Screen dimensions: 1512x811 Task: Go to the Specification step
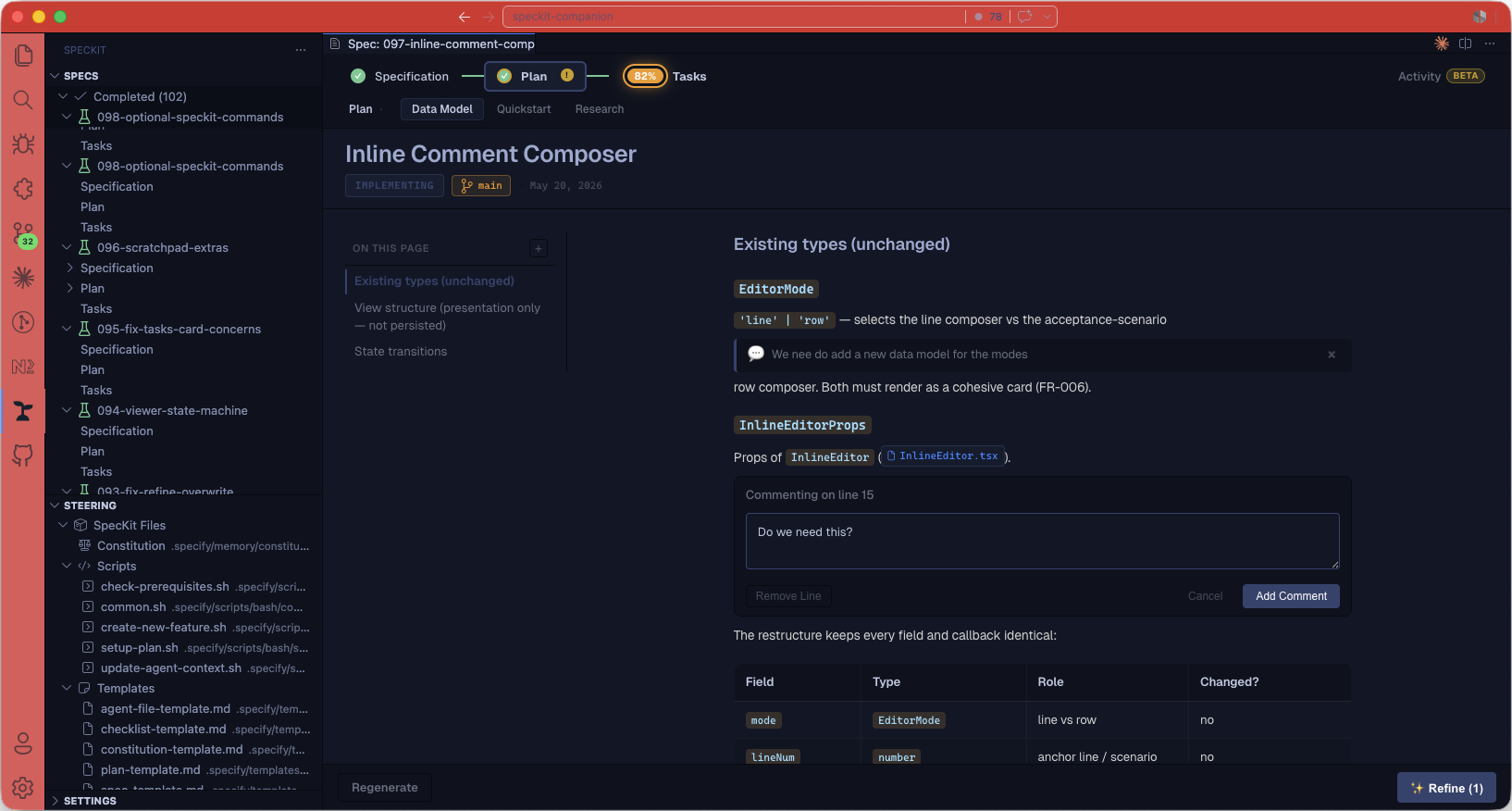coord(400,76)
